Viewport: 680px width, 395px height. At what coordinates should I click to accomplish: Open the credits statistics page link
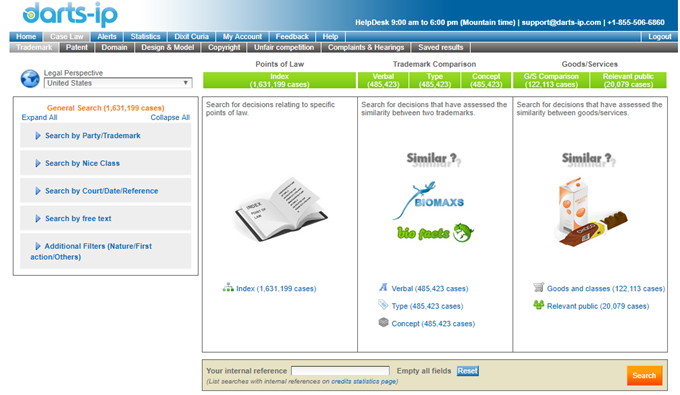coord(363,382)
